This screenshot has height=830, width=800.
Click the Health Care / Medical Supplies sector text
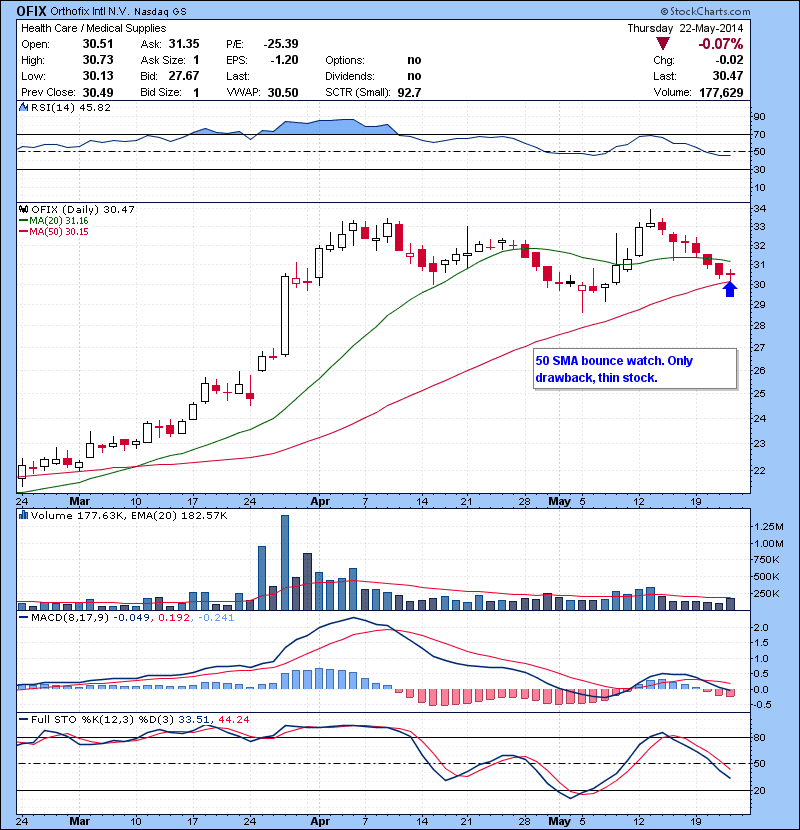click(x=94, y=28)
